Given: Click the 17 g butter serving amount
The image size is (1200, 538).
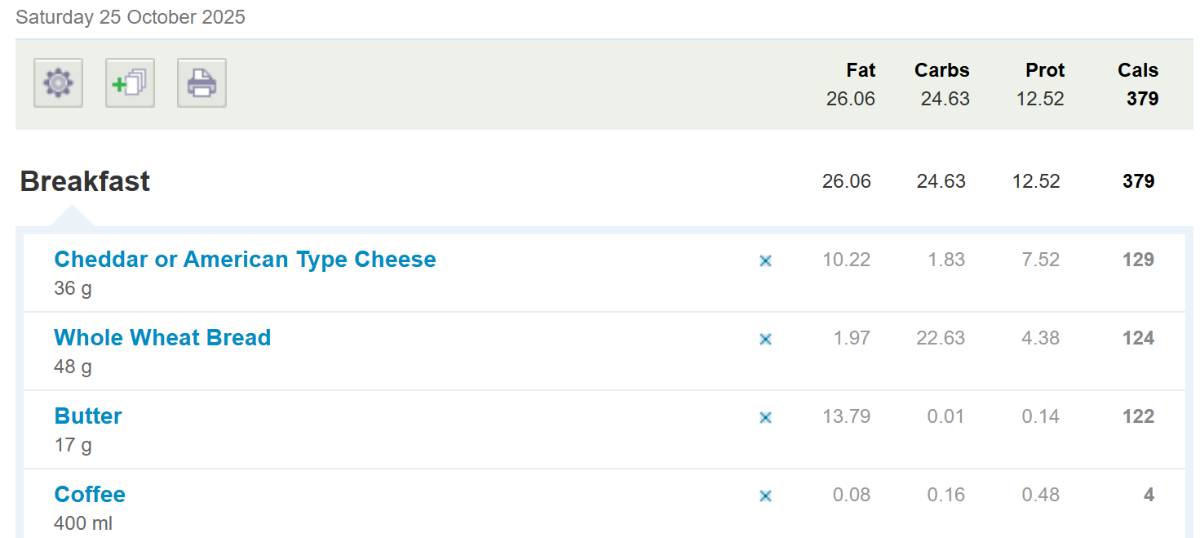Looking at the screenshot, I should 72,445.
